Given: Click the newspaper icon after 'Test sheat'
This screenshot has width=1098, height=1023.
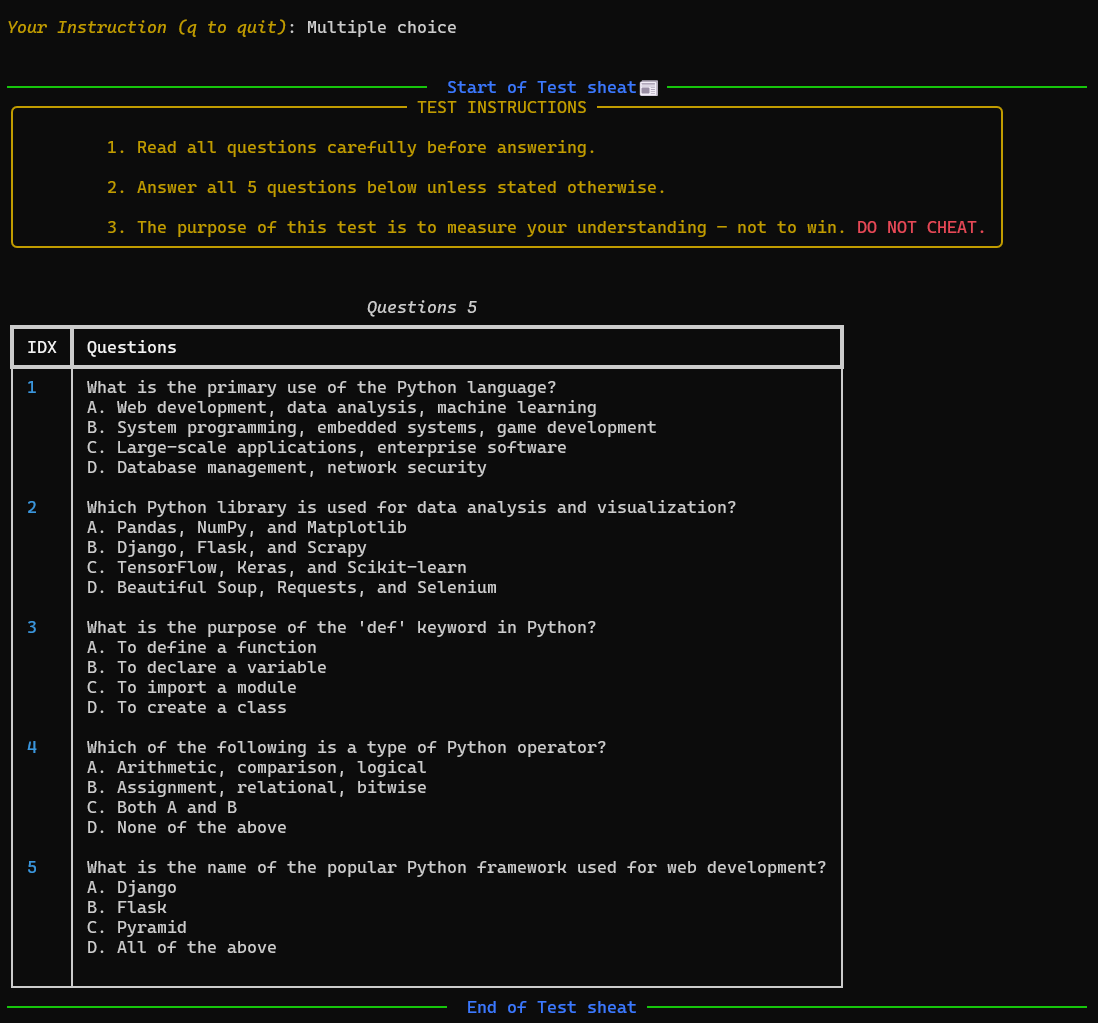Looking at the screenshot, I should [x=648, y=88].
